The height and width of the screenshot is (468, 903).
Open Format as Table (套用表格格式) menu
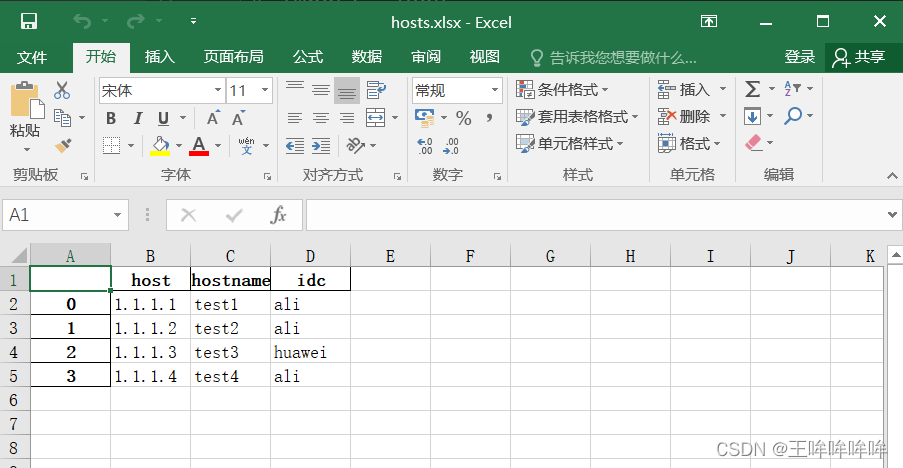click(x=577, y=117)
